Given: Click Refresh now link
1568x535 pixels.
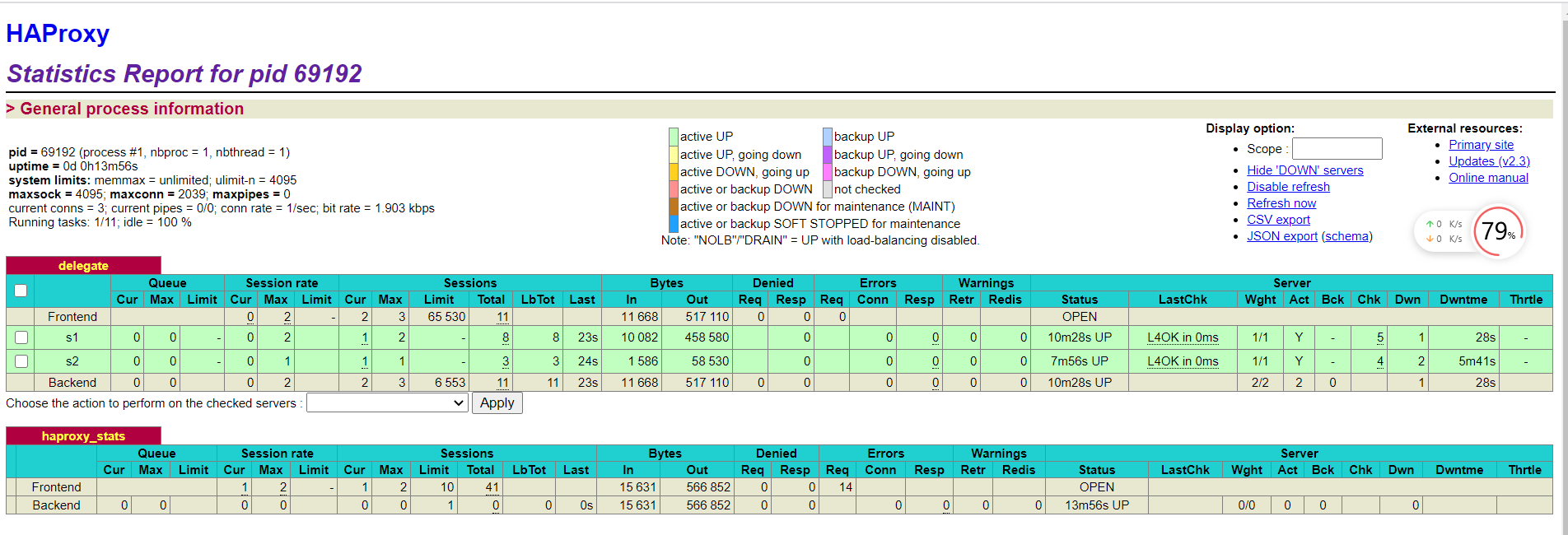Looking at the screenshot, I should click(x=1281, y=203).
